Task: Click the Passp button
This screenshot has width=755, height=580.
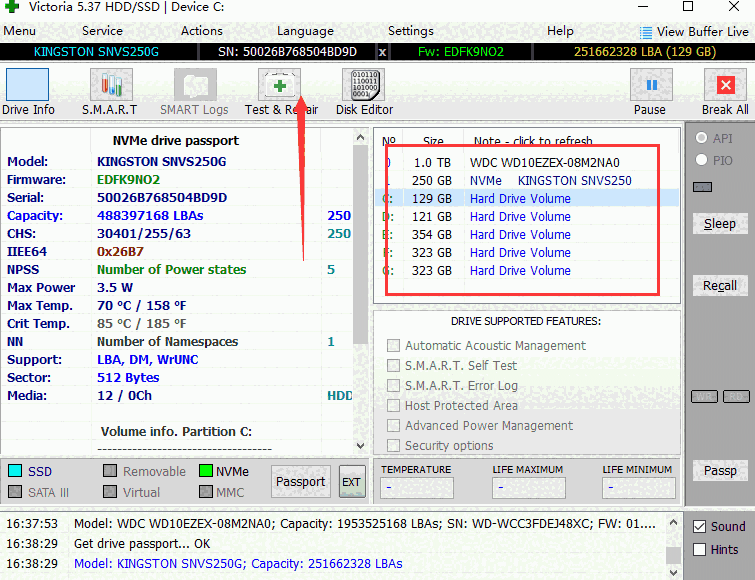Action: point(720,470)
